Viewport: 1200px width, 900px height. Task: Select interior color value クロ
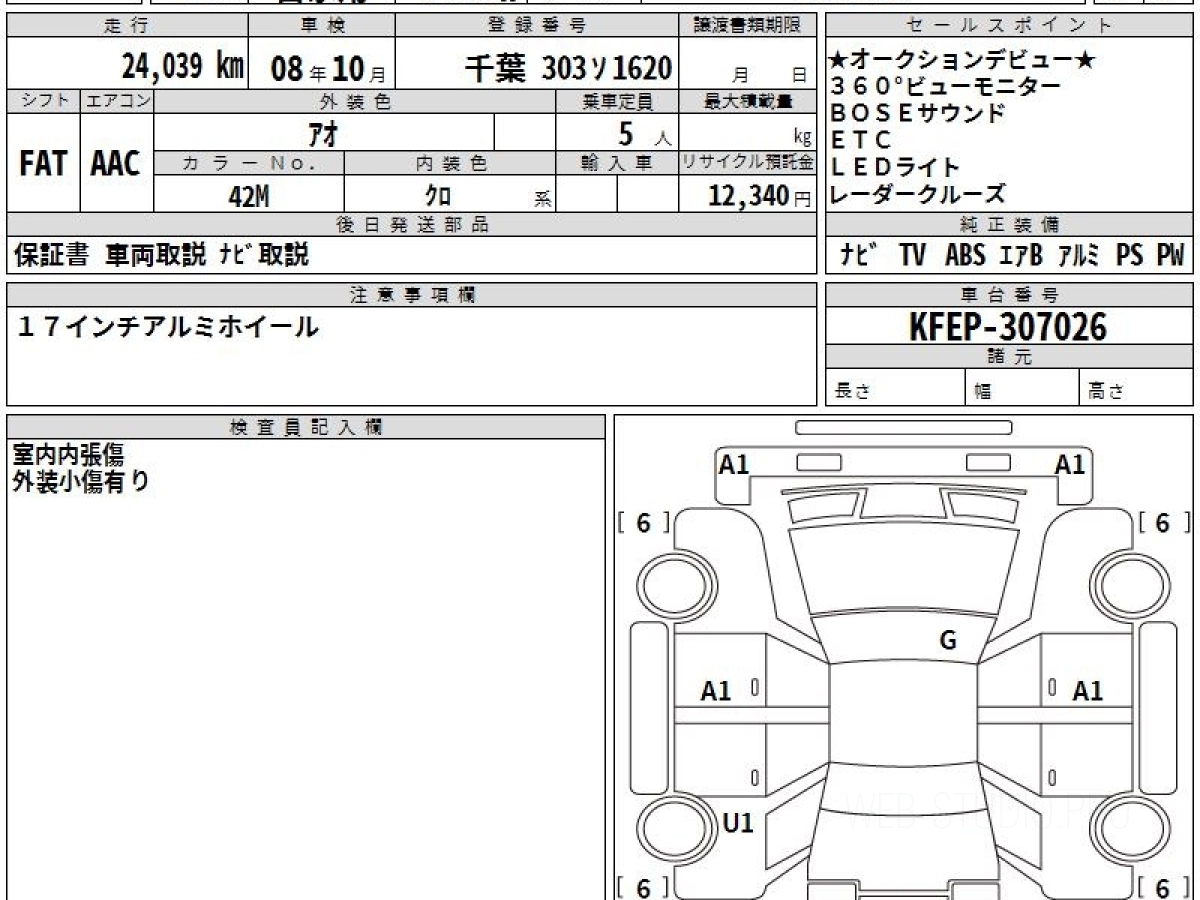coord(438,196)
